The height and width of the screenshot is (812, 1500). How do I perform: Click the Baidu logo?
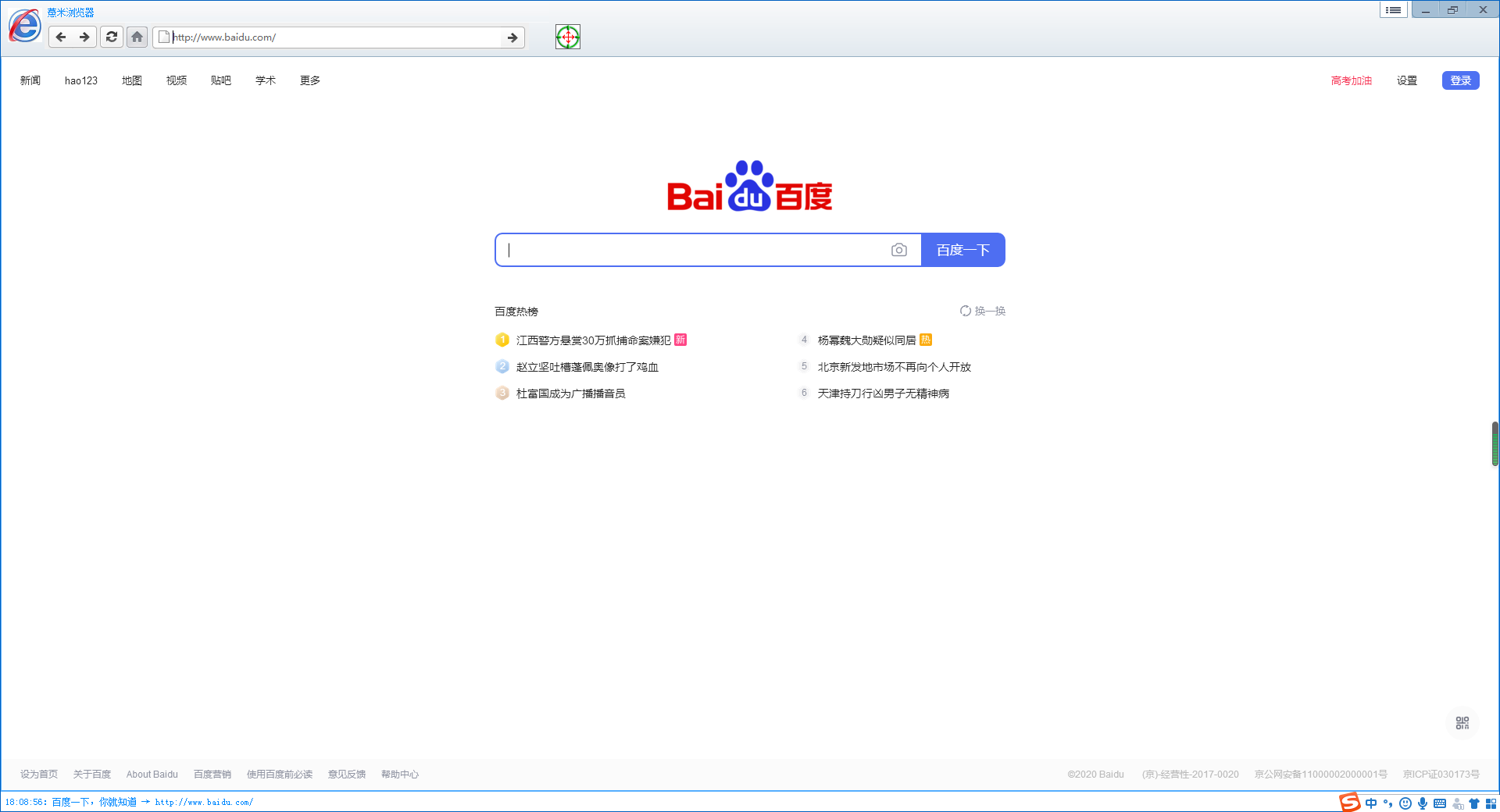(750, 186)
